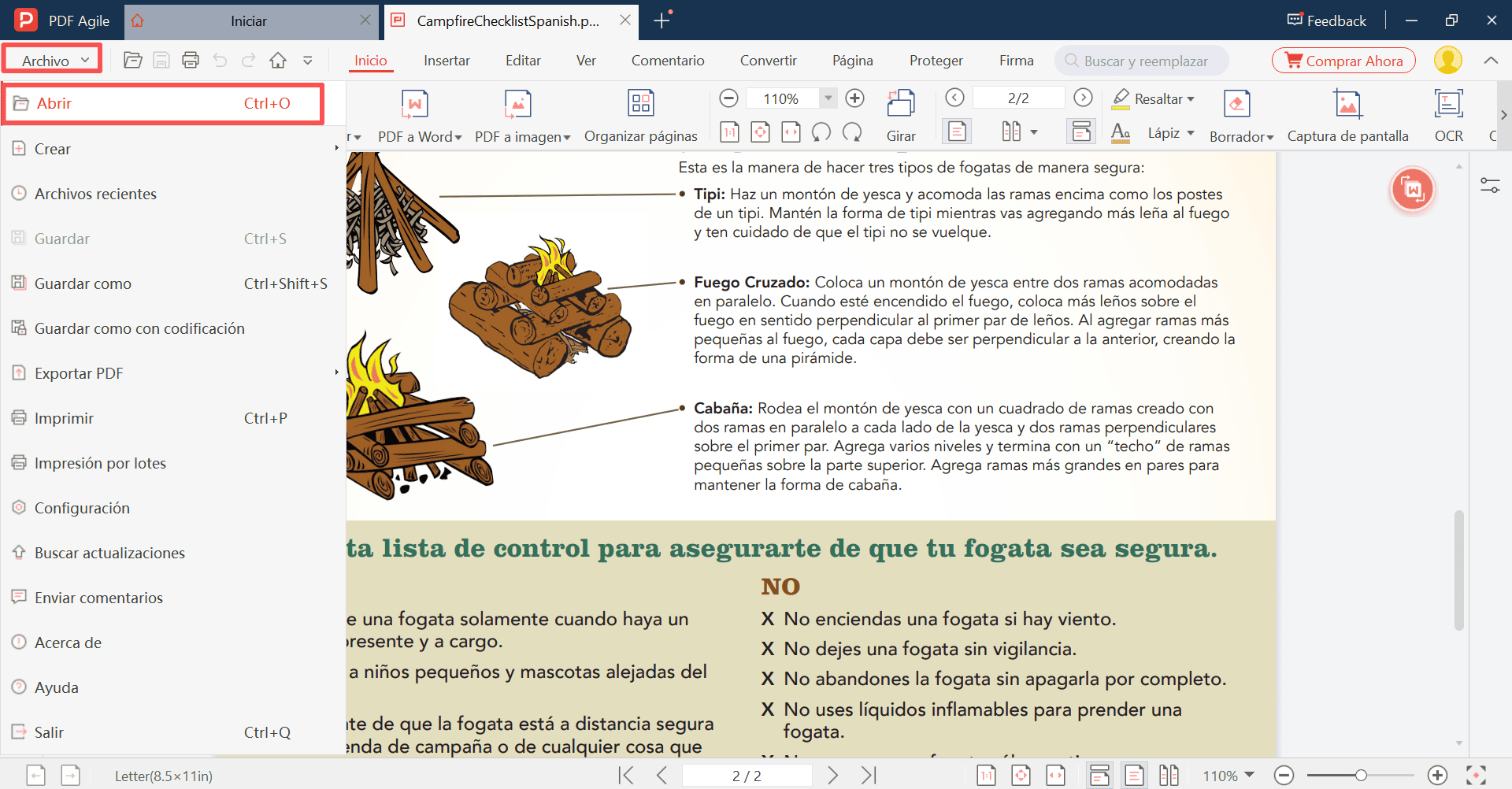This screenshot has height=789, width=1512.
Task: Select the Captura de pantalla tool
Action: tap(1347, 114)
